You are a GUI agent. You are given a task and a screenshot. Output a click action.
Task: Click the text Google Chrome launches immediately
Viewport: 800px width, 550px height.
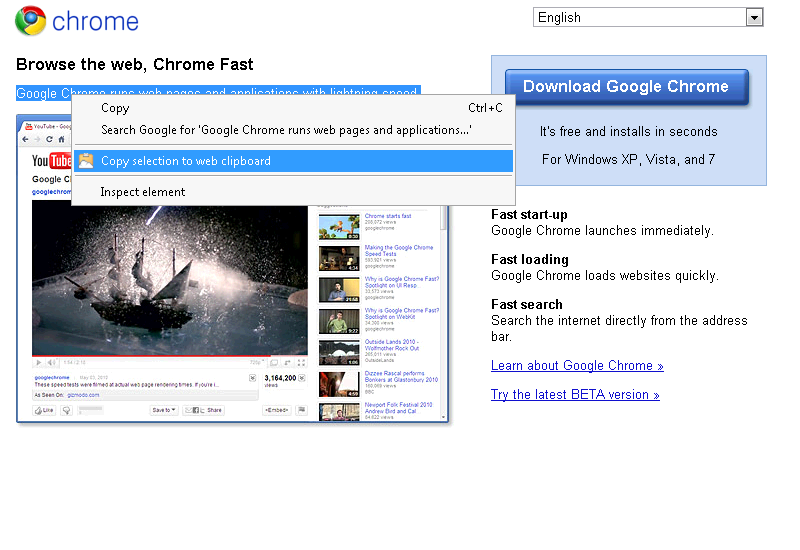602,231
